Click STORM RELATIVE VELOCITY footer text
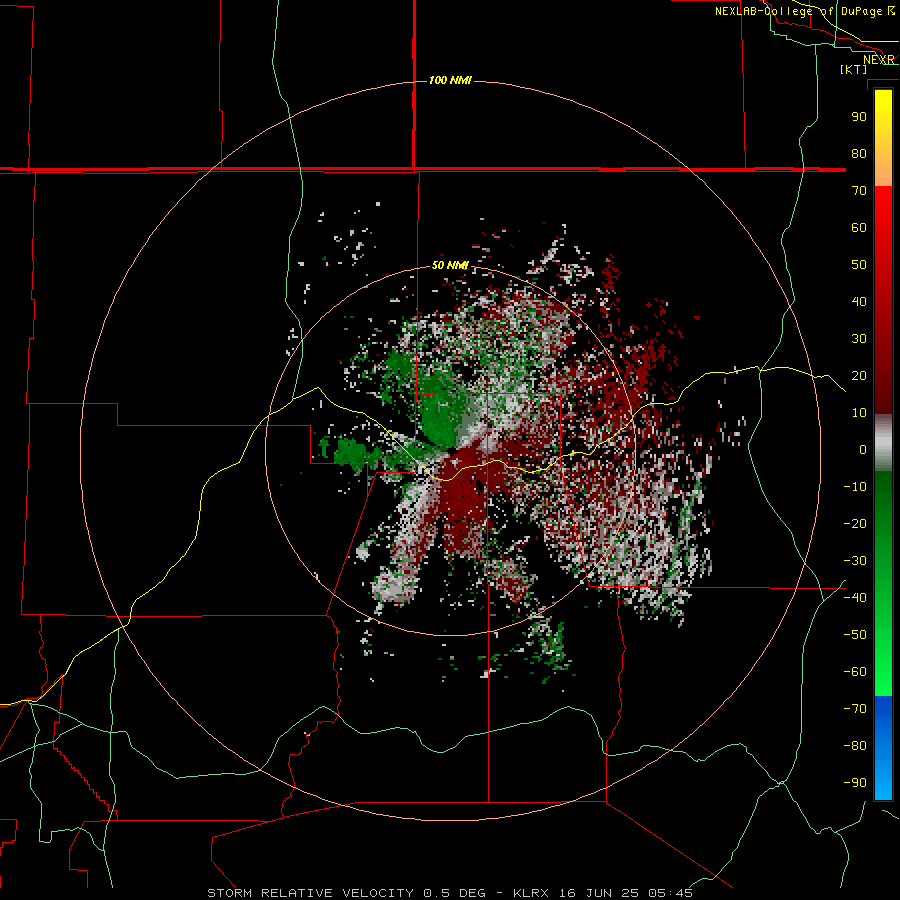 311,893
